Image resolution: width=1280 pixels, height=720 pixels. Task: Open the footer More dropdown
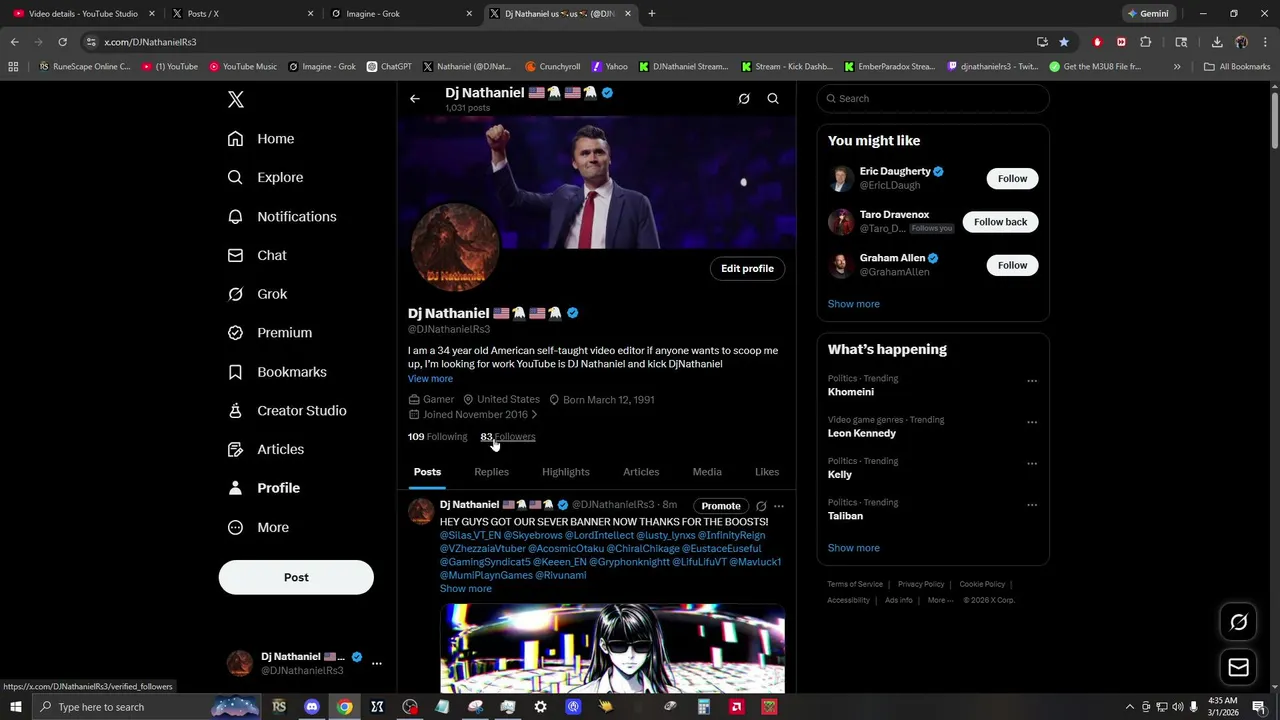(x=940, y=600)
